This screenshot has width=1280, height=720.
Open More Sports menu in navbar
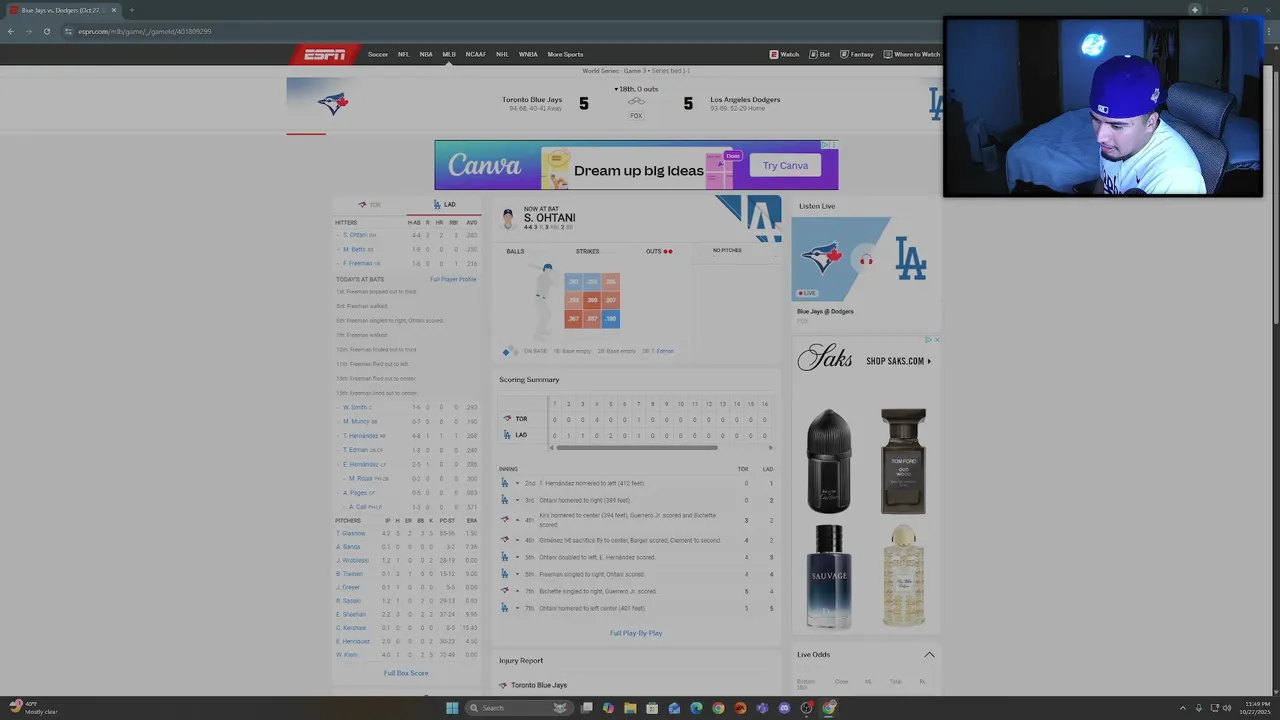point(565,54)
